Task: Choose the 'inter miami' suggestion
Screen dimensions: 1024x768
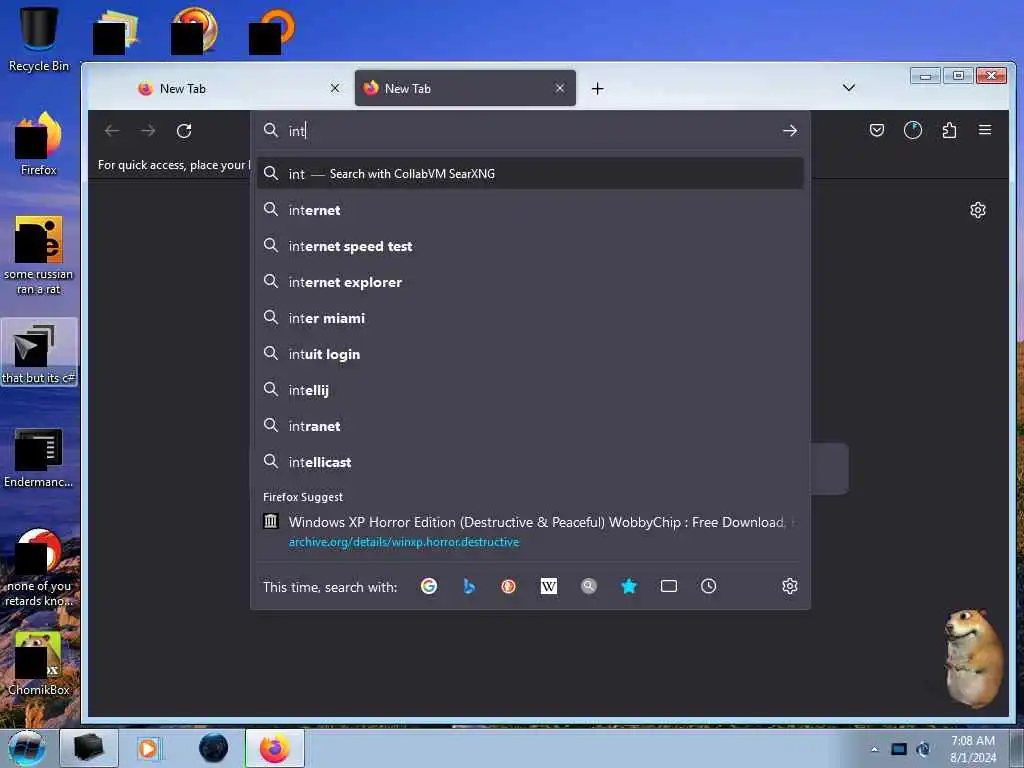Action: pos(530,318)
